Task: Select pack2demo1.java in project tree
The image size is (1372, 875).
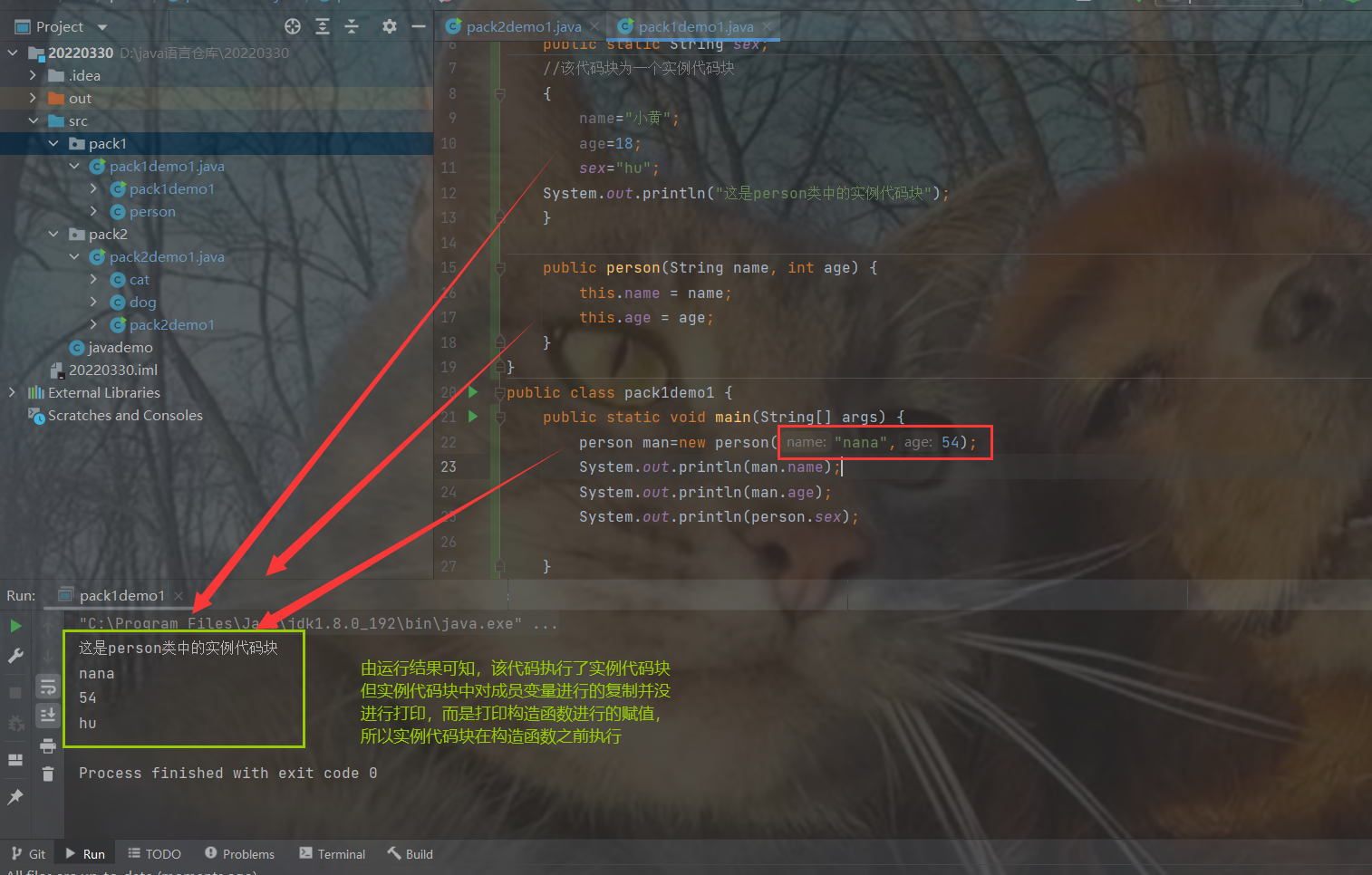Action: pyautogui.click(x=167, y=257)
